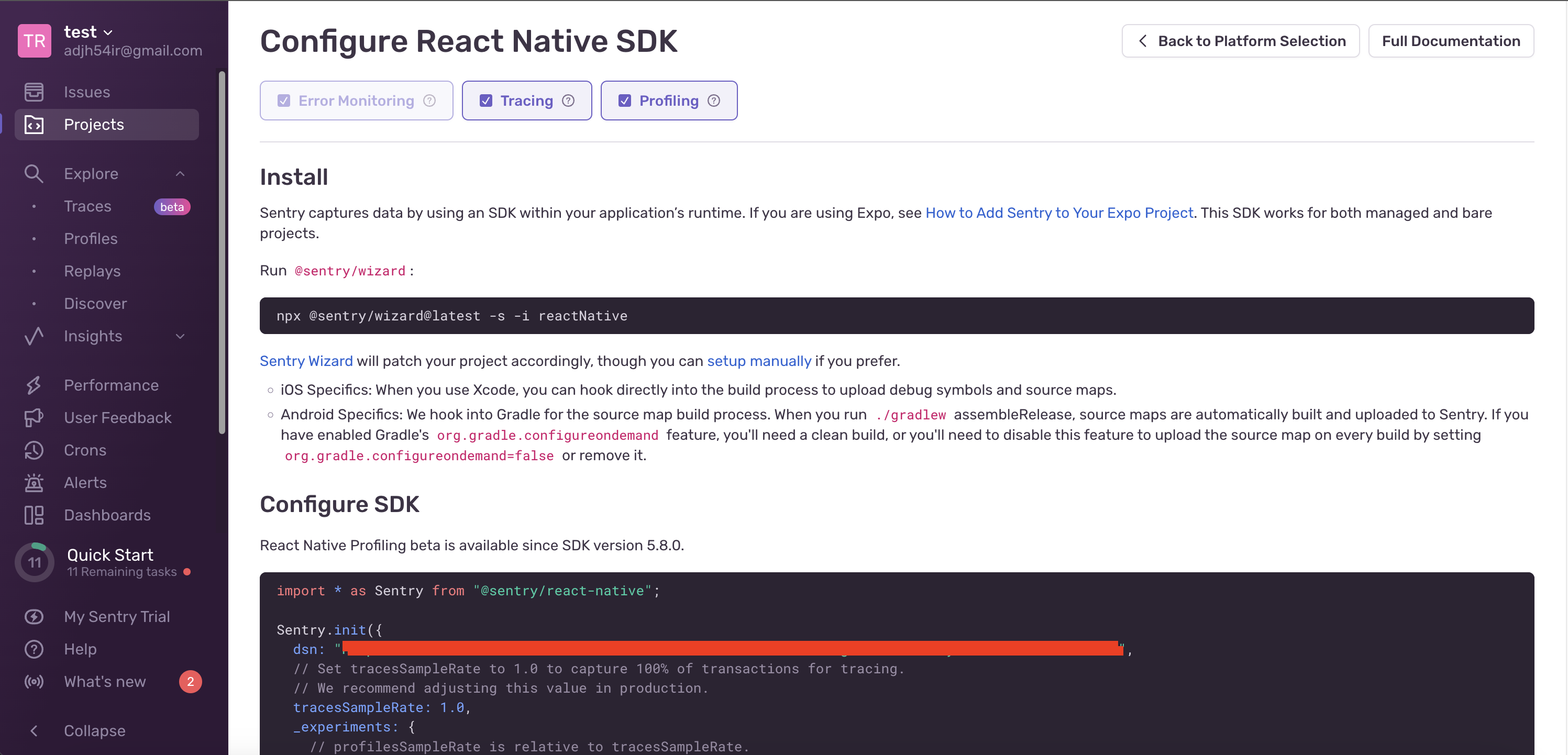Open Quick Start progress ring
The image size is (1568, 755).
coord(35,562)
